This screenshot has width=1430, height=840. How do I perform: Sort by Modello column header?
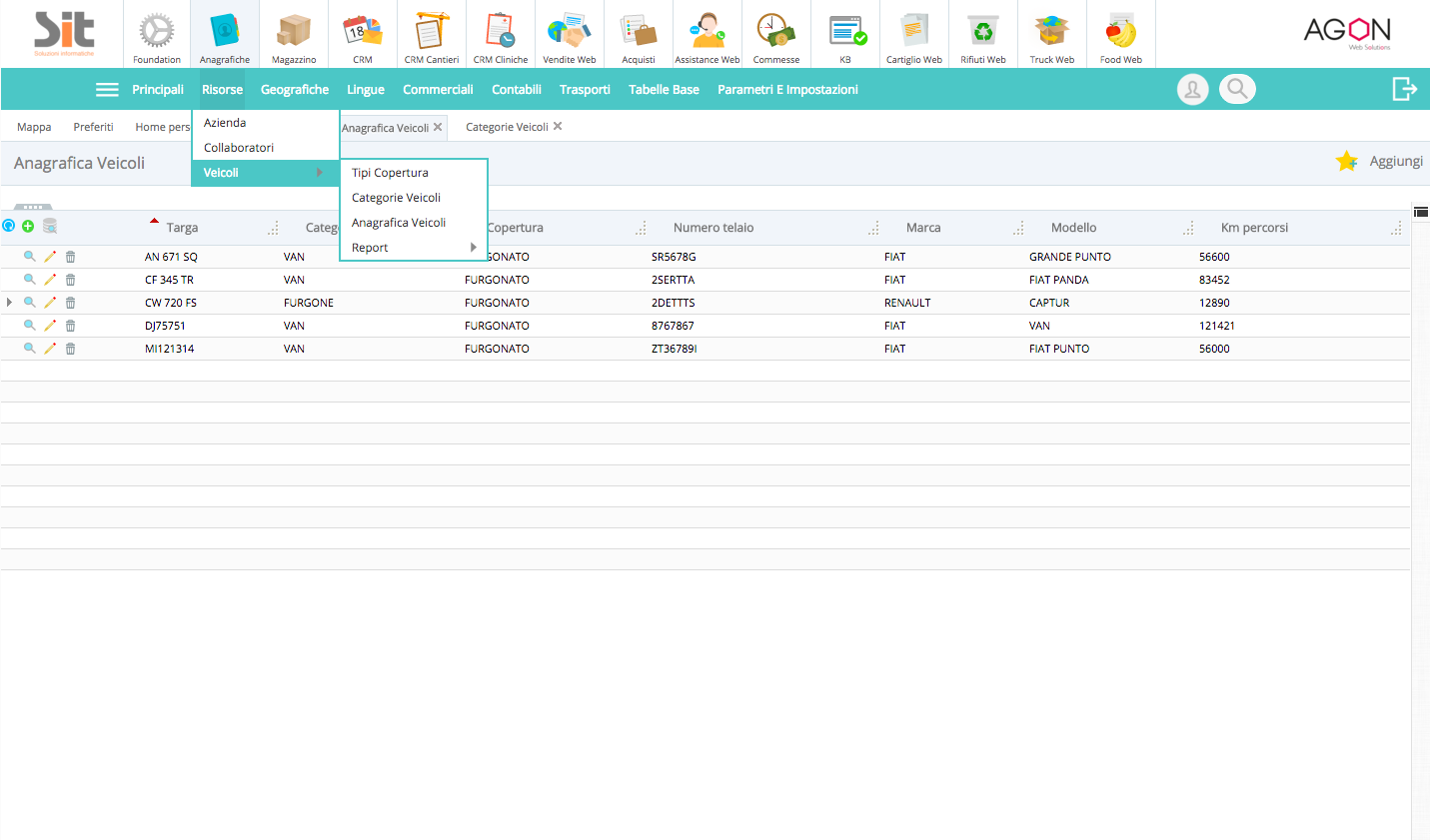pyautogui.click(x=1073, y=228)
